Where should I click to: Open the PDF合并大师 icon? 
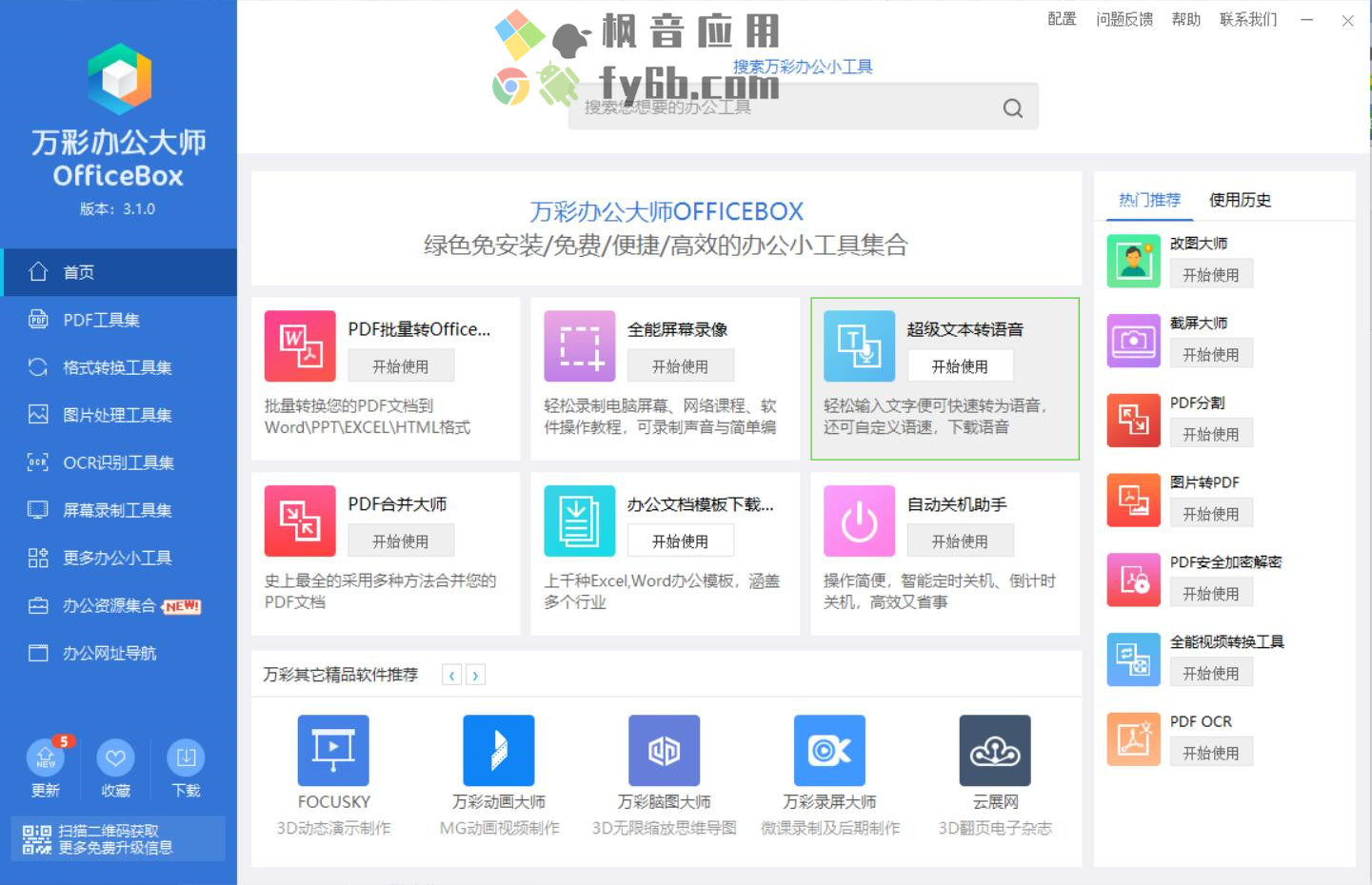point(300,521)
